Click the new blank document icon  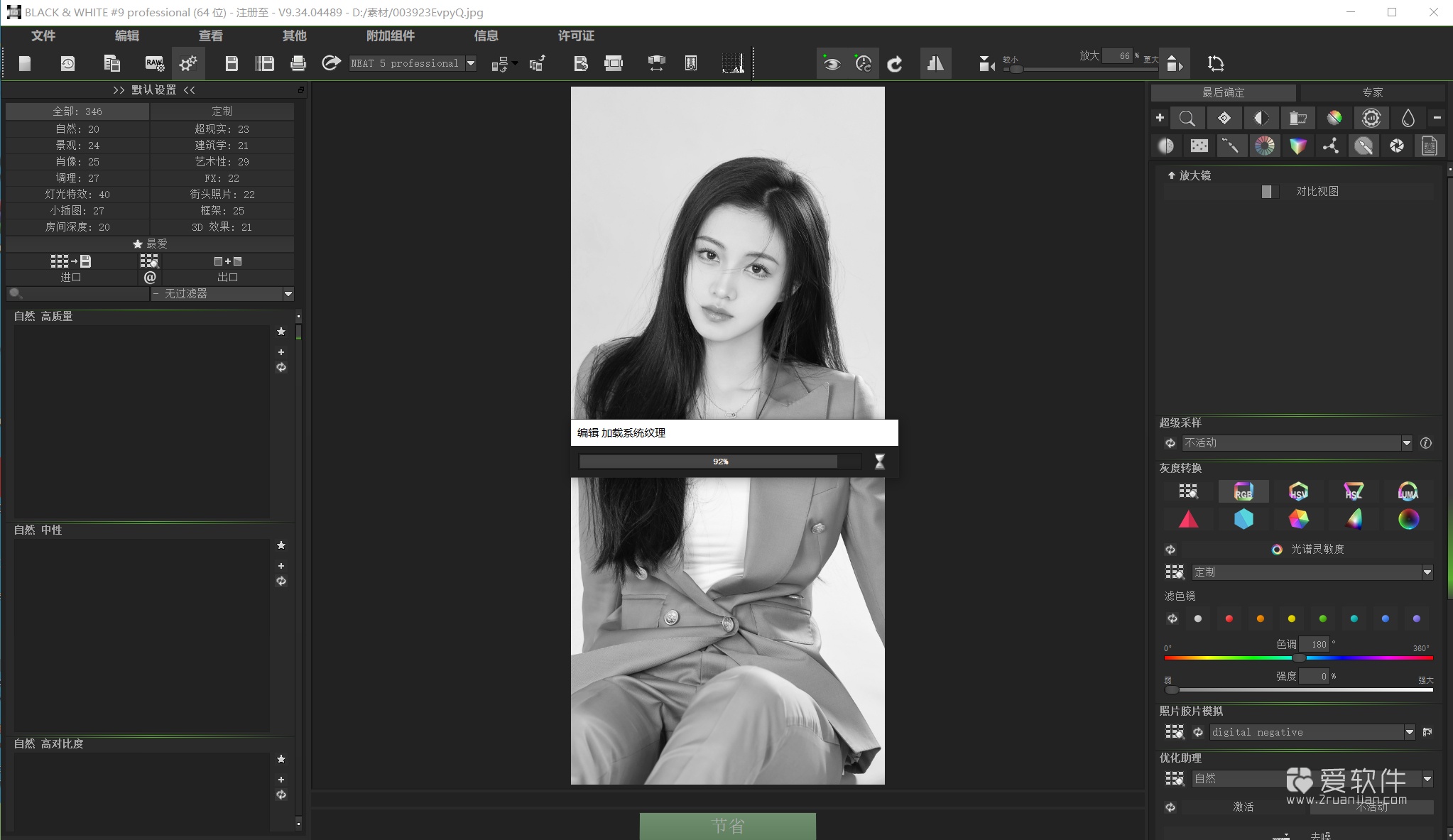pos(25,64)
